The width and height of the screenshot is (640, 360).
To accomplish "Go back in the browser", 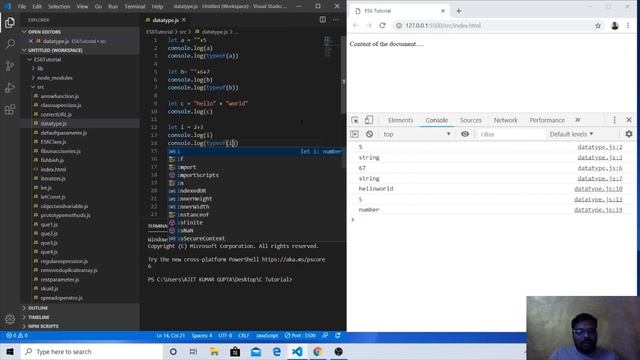I will (356, 25).
